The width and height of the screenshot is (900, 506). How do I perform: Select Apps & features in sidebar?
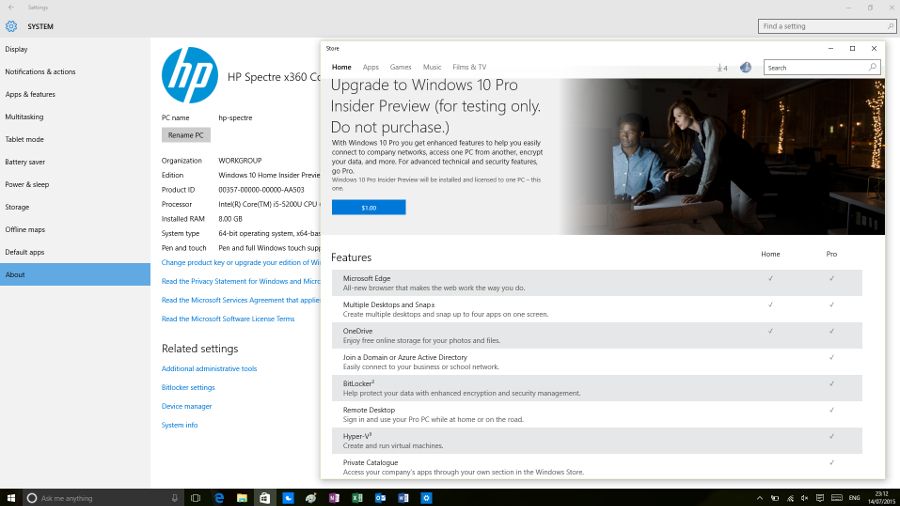[75, 94]
